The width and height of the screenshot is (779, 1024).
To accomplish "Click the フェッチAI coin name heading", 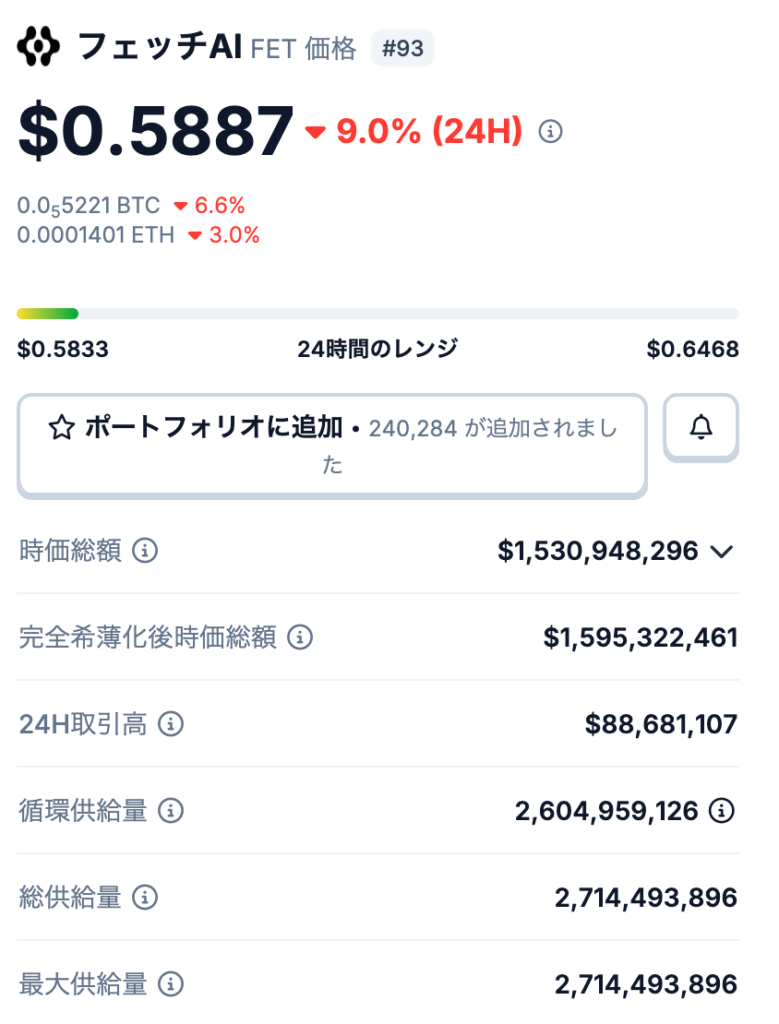I will (160, 47).
